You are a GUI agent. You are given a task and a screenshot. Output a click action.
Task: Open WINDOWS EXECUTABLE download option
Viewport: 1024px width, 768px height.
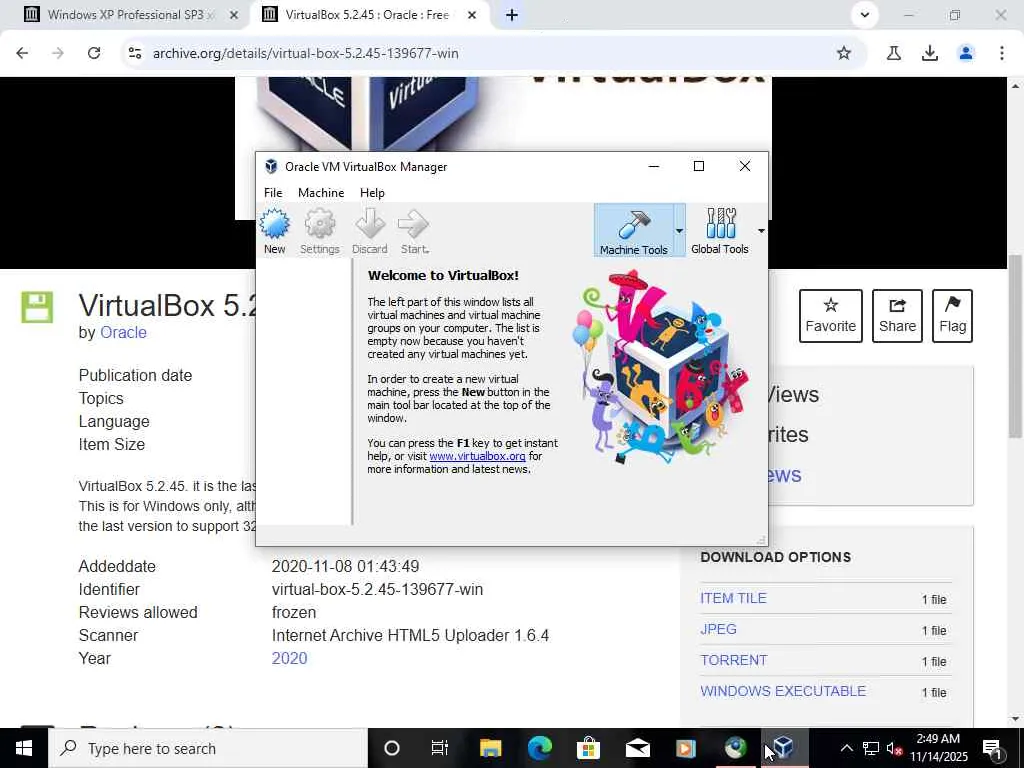(783, 691)
